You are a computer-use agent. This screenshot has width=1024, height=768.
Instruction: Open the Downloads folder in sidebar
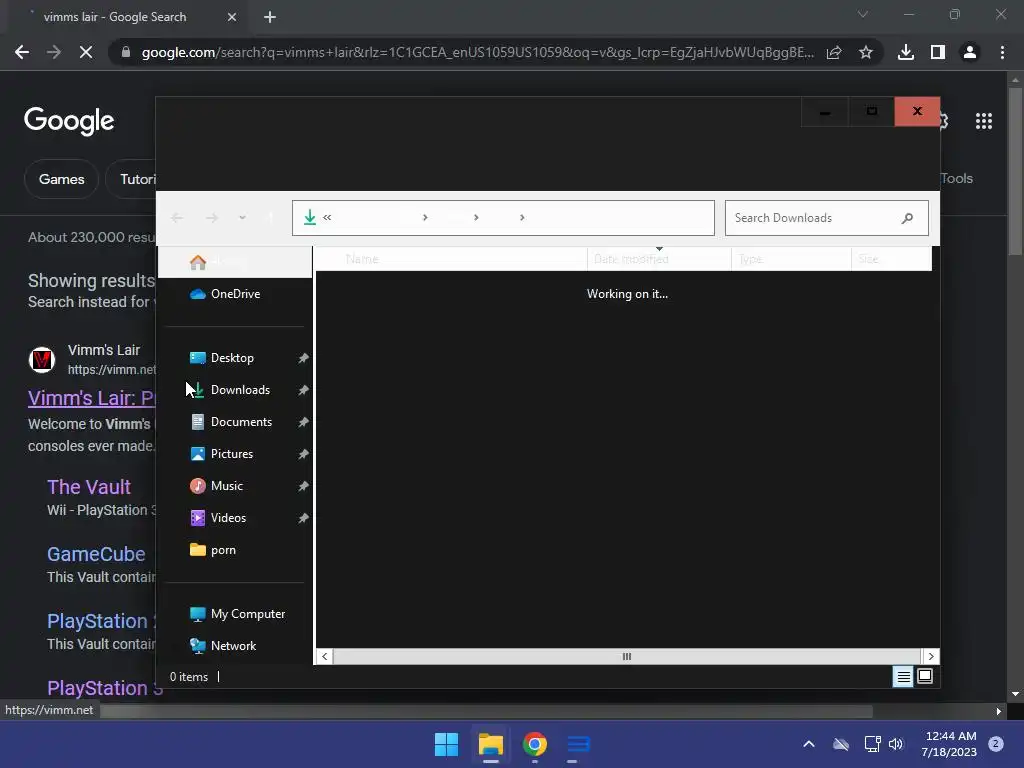(240, 390)
